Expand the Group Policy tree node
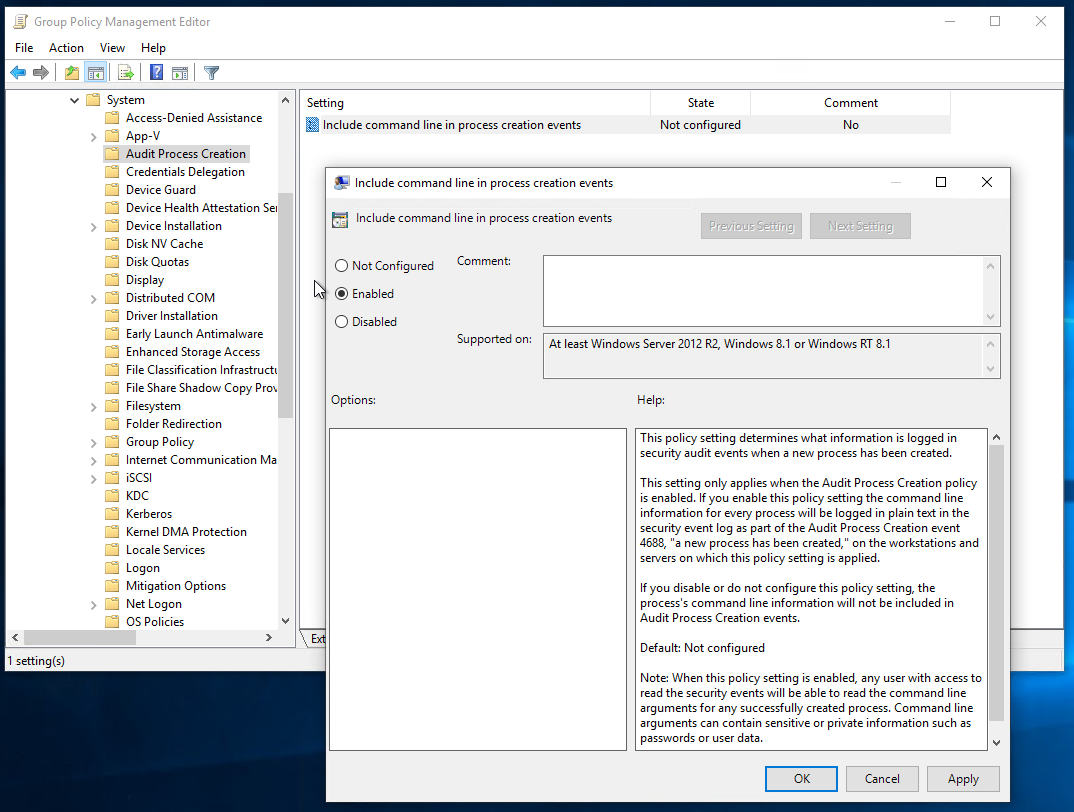Screen dimensions: 1074x812 [x=93, y=442]
